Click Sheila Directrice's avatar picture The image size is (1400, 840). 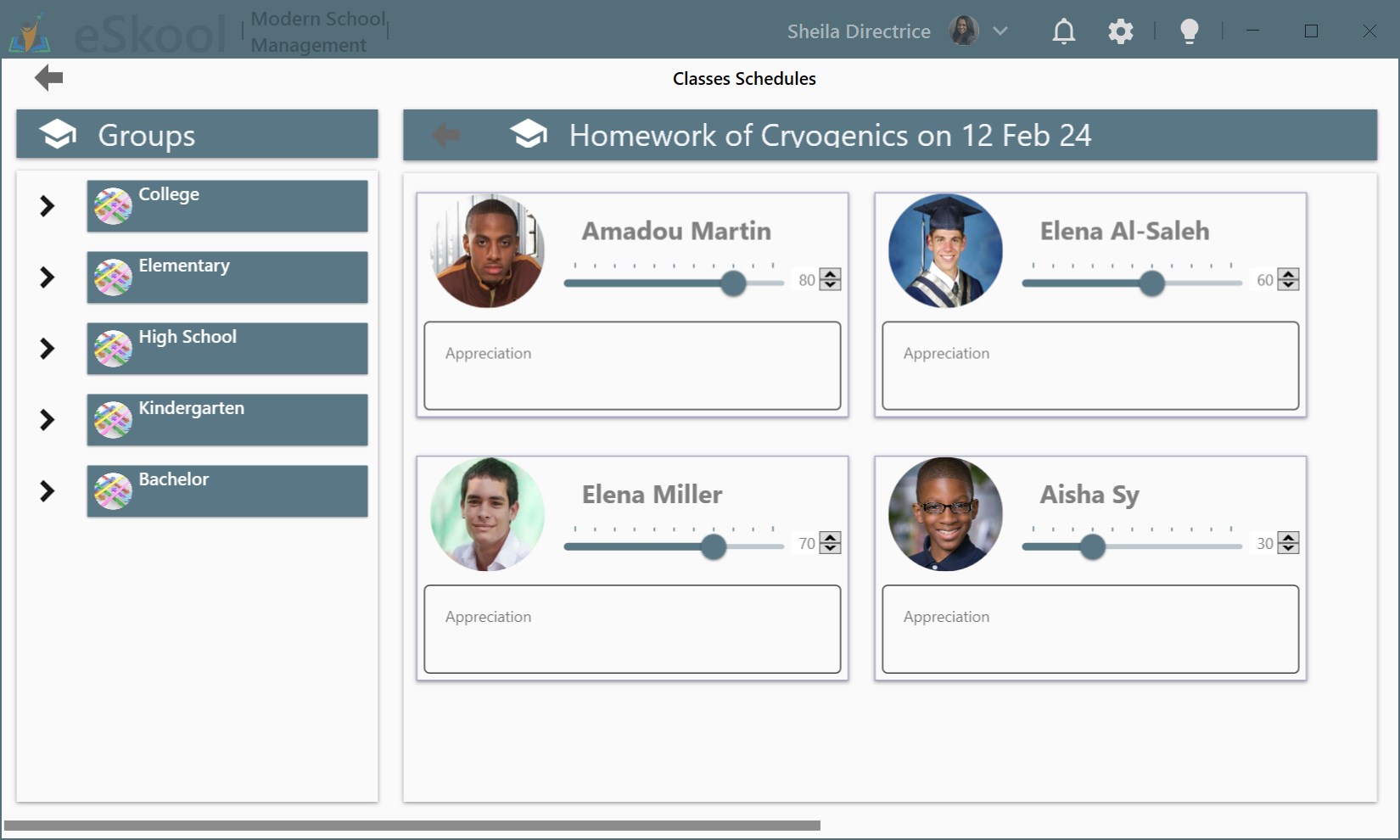pos(963,31)
